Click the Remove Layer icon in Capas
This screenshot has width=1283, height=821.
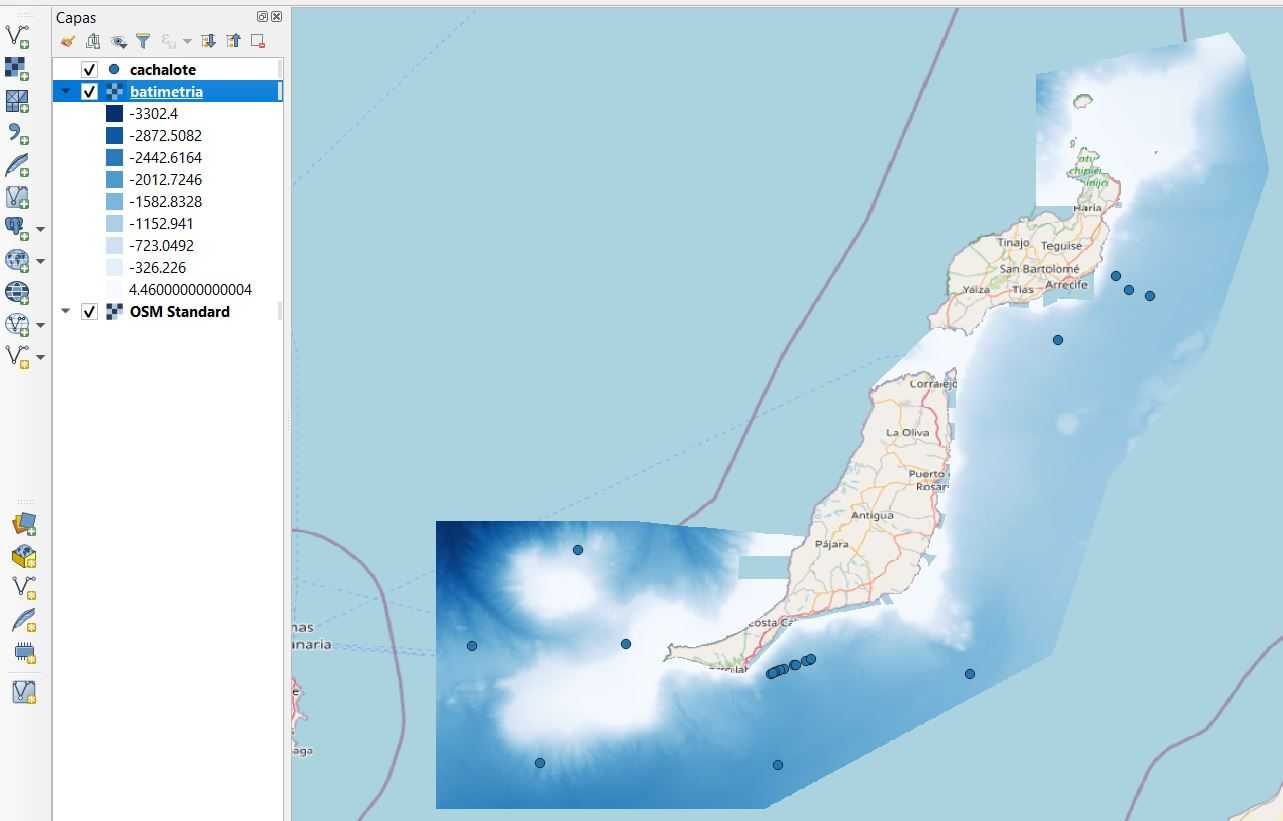tap(258, 42)
